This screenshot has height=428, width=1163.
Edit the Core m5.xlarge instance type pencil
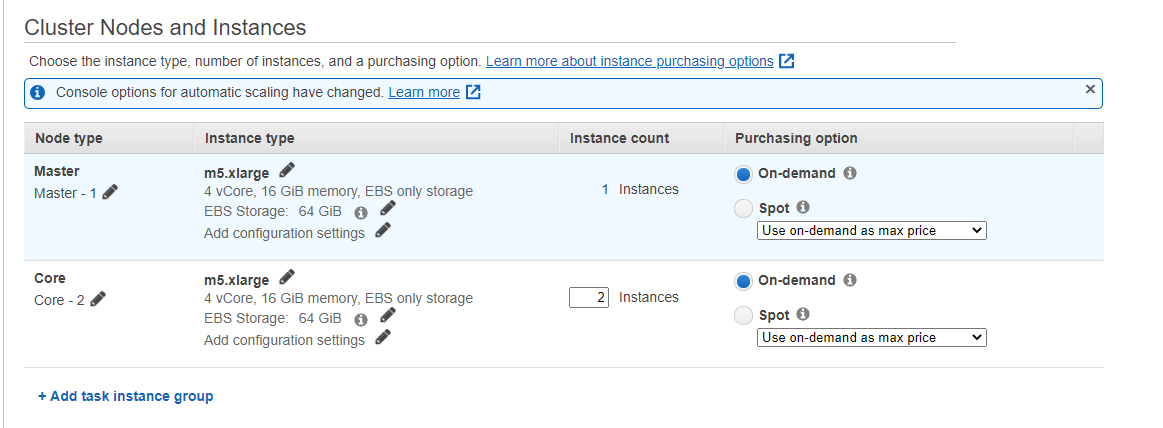(287, 277)
